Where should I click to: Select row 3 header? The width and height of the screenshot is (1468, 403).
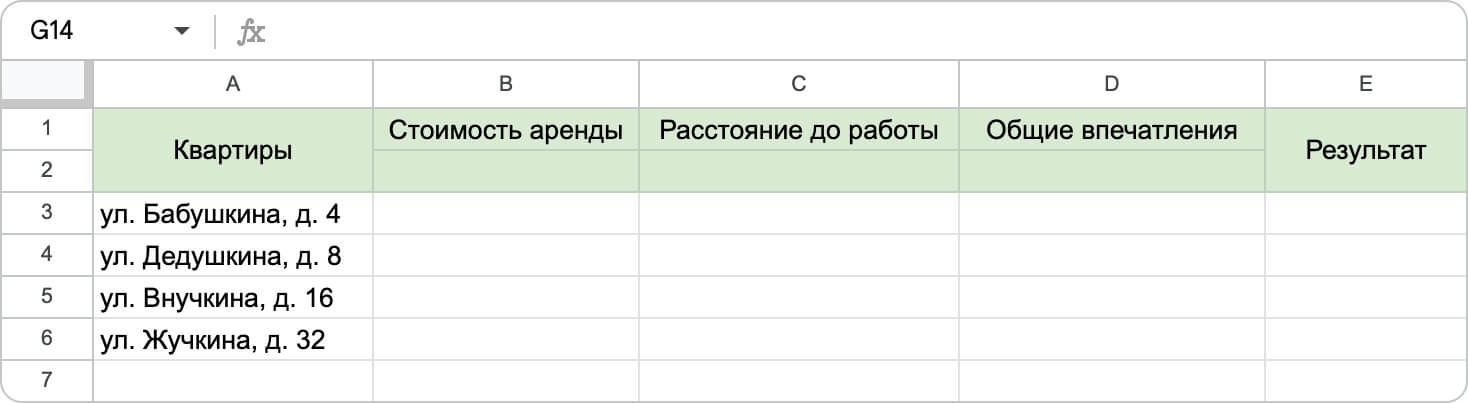(x=47, y=213)
